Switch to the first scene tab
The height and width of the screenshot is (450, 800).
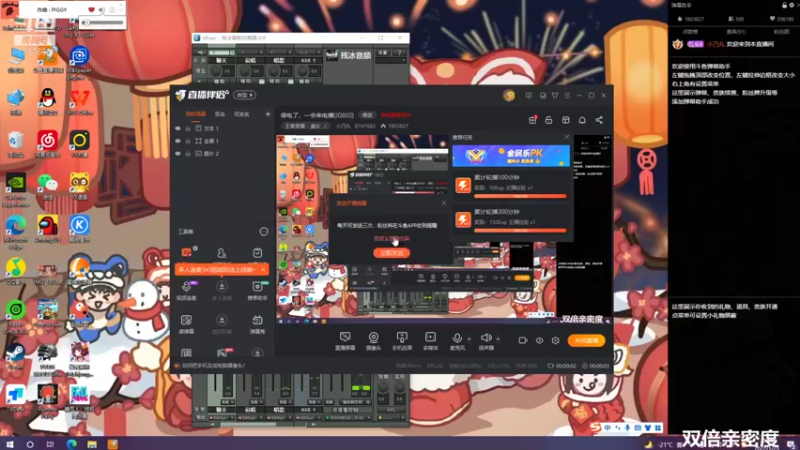[x=195, y=114]
